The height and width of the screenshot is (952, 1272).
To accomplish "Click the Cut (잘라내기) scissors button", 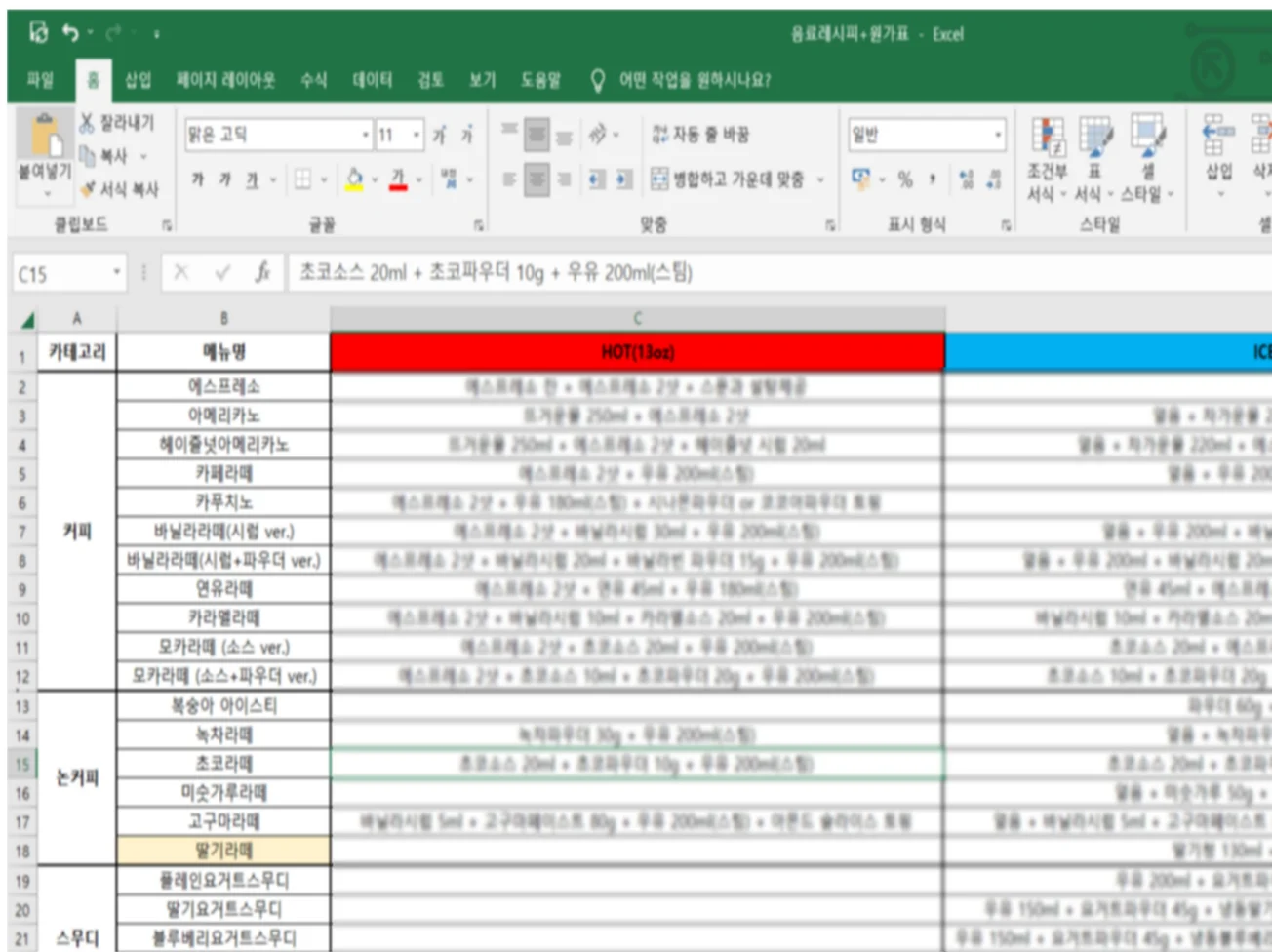I will click(116, 123).
